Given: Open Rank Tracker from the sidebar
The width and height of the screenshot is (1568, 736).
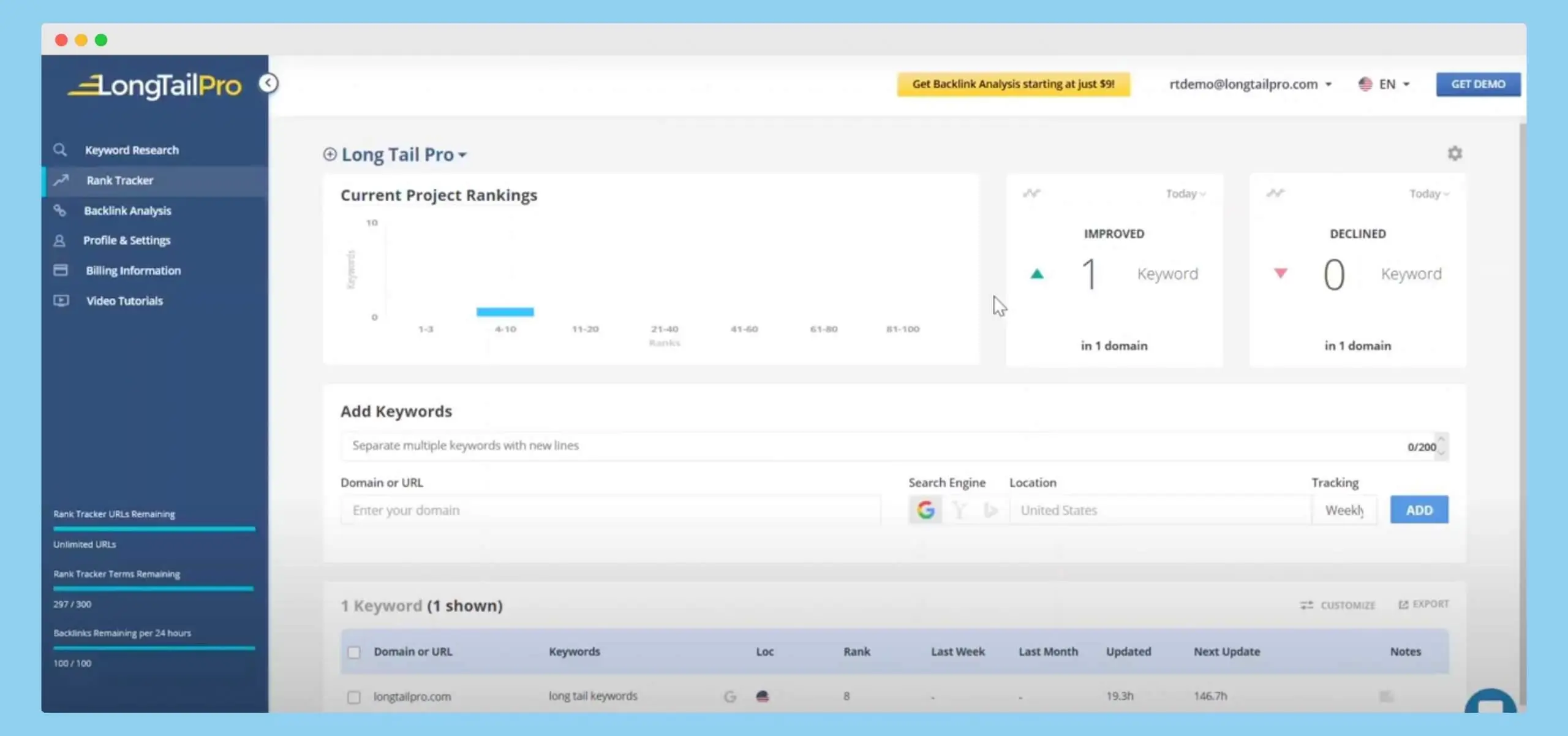Looking at the screenshot, I should pos(120,180).
